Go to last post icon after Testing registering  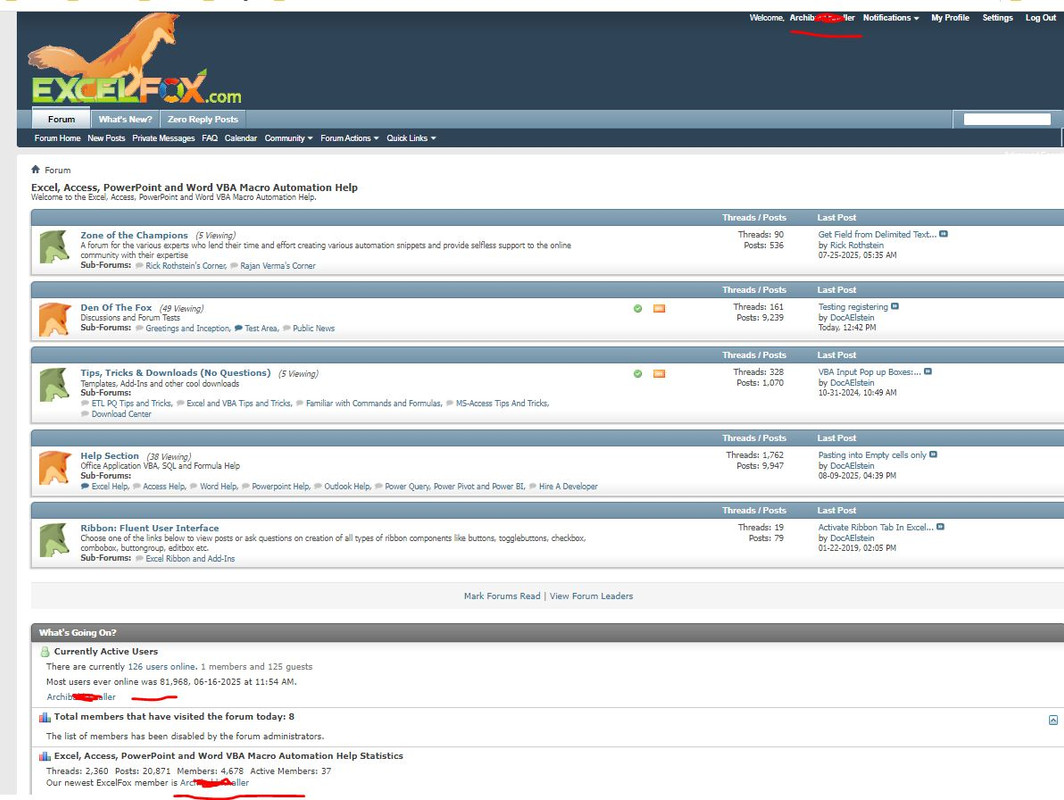[x=895, y=307]
